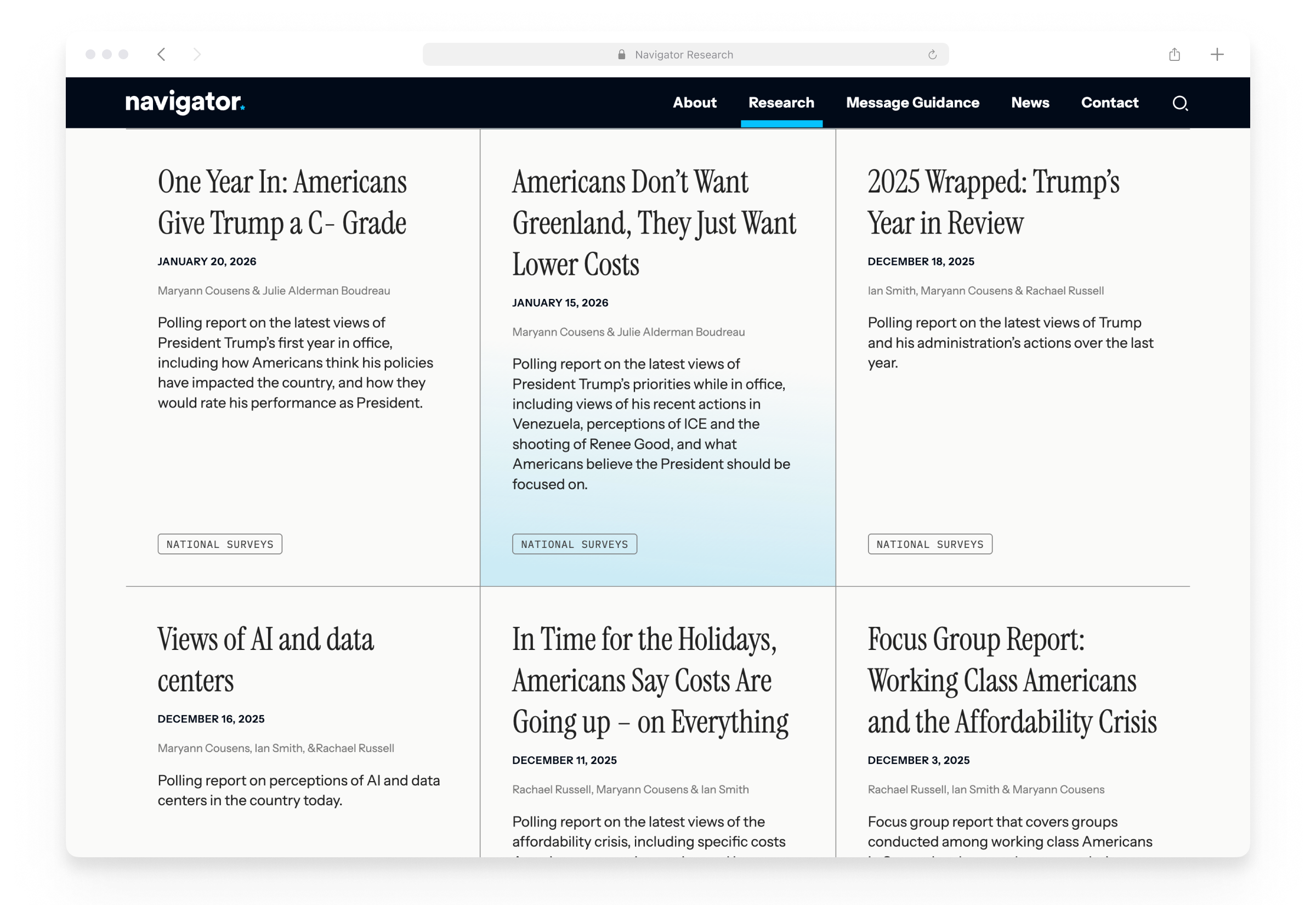Open the Greenland Lower Costs article
Image resolution: width=1316 pixels, height=905 pixels.
(654, 222)
